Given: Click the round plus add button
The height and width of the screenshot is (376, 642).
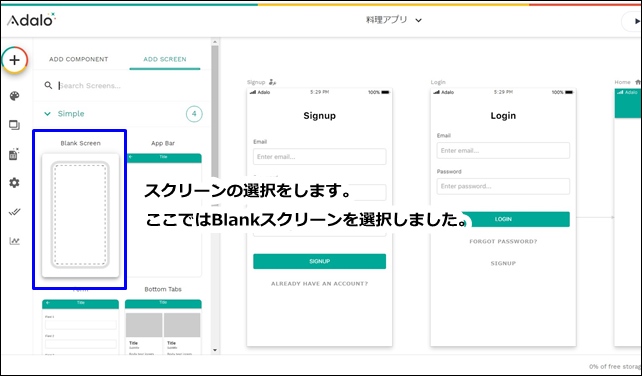Looking at the screenshot, I should click(15, 60).
